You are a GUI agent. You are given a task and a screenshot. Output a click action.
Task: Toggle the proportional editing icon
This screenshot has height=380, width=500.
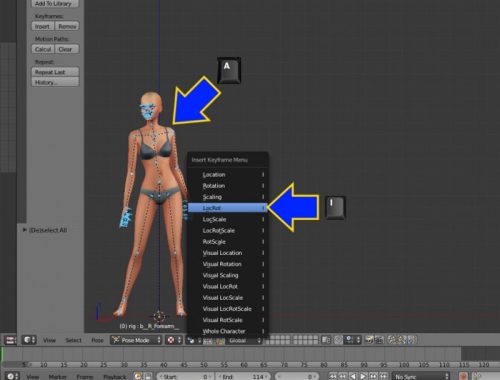click(x=338, y=340)
